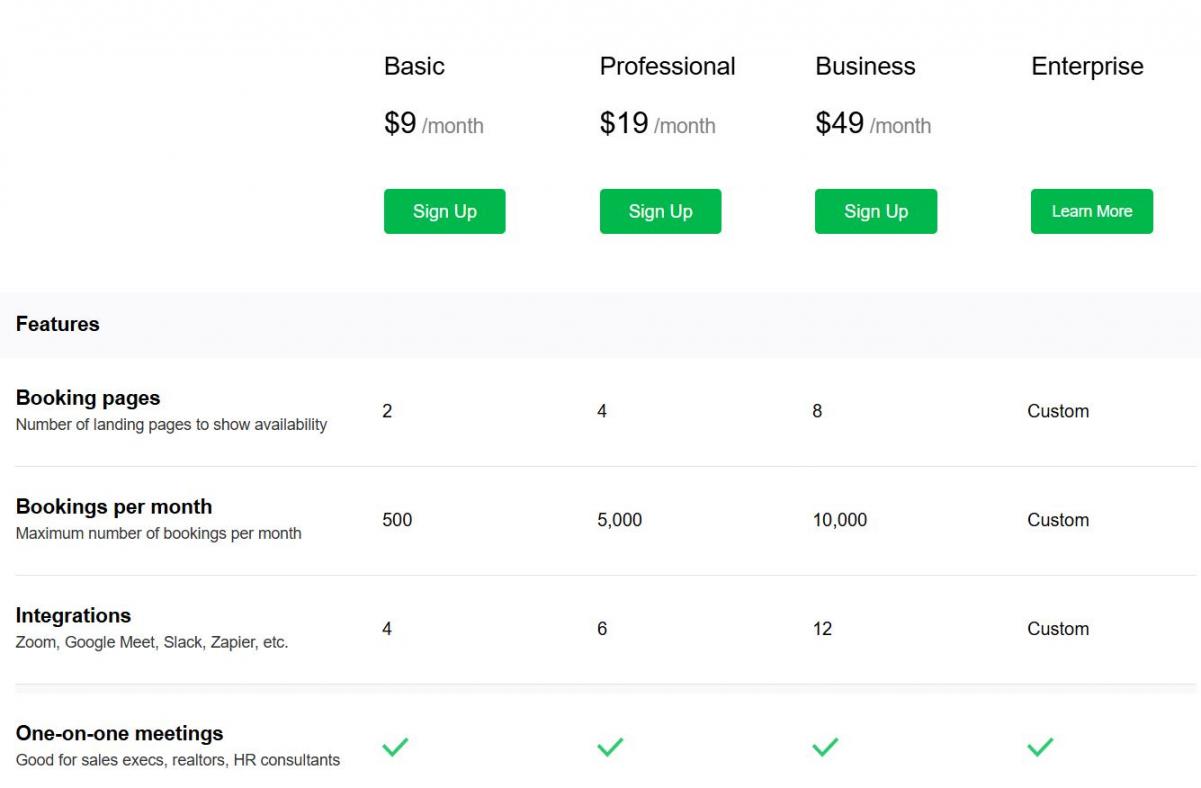Screen dimensions: 1201x788
Task: Click the Business one-on-one meetings checkmark
Action: click(x=825, y=746)
